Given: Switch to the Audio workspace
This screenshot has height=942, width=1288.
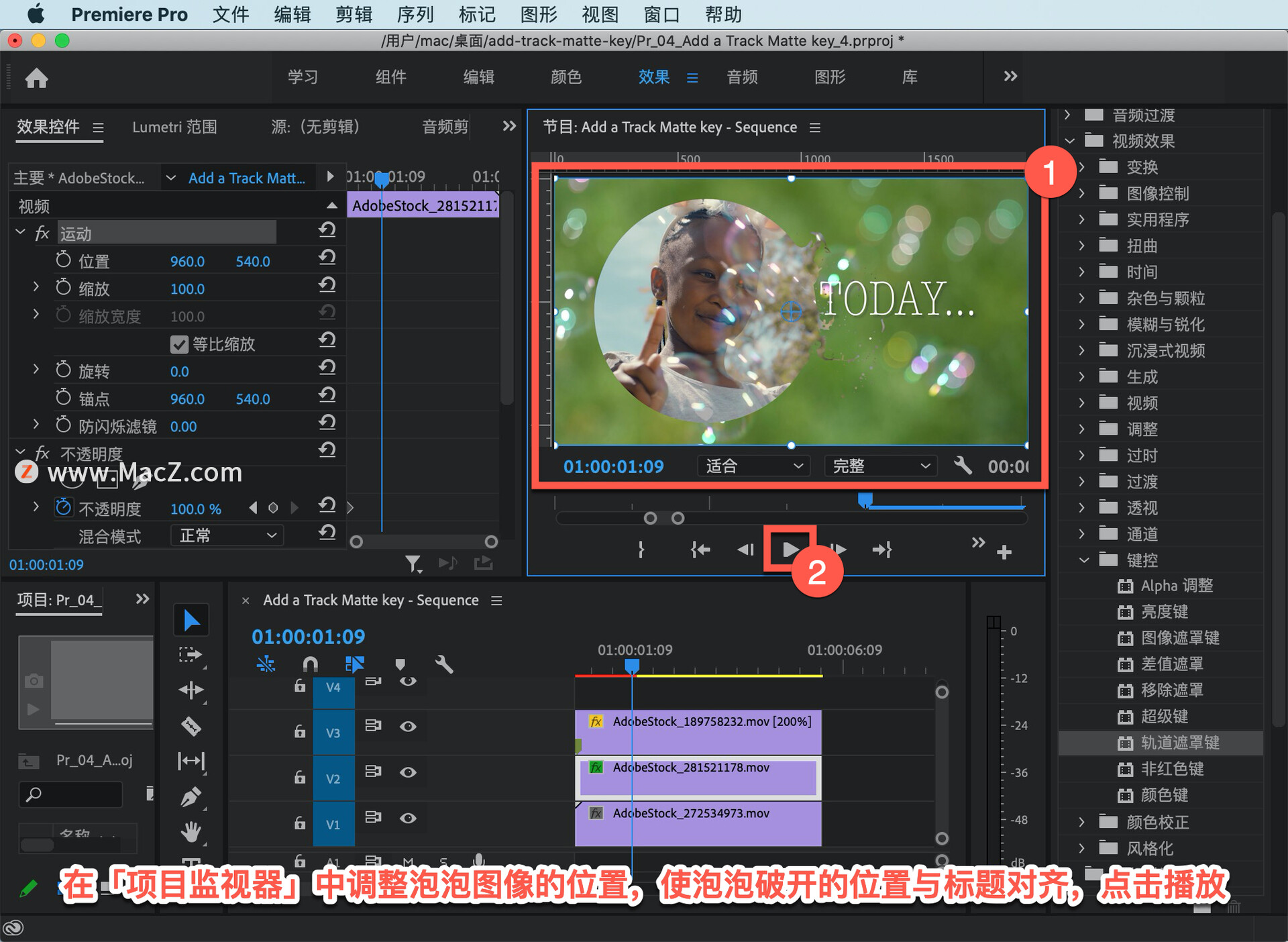Looking at the screenshot, I should pos(742,77).
